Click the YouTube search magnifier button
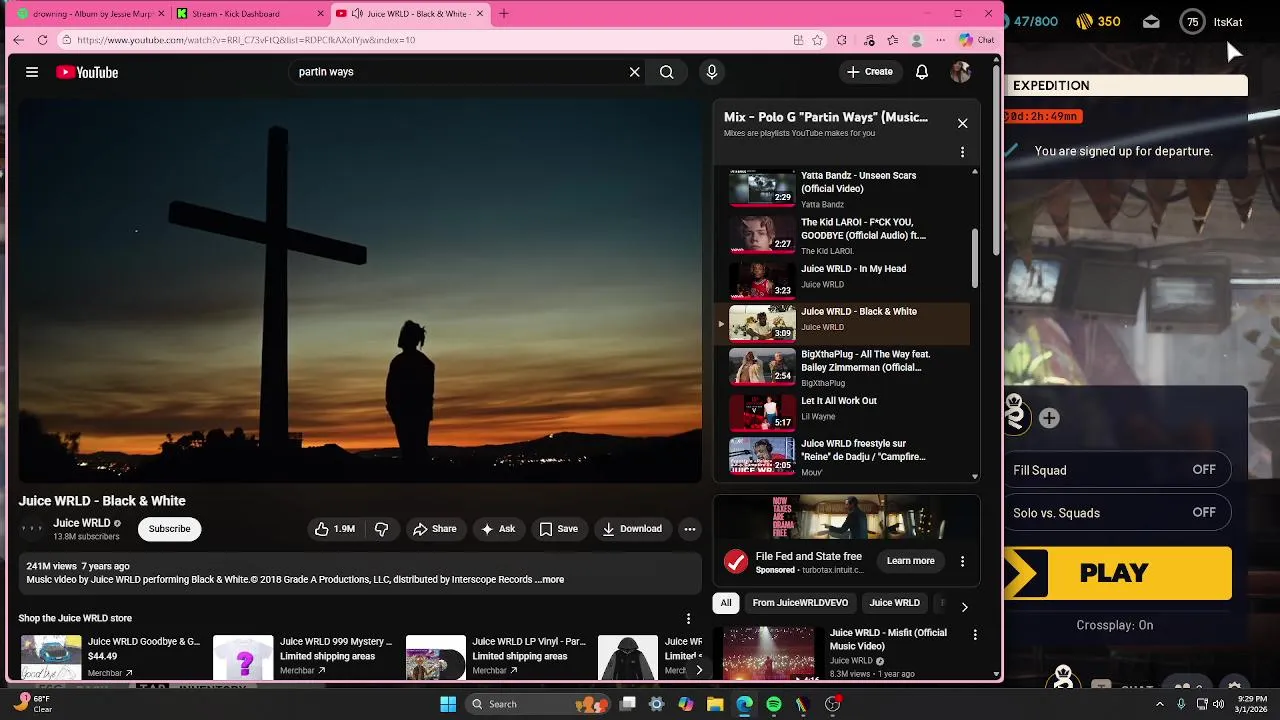This screenshot has height=720, width=1280. [x=667, y=72]
